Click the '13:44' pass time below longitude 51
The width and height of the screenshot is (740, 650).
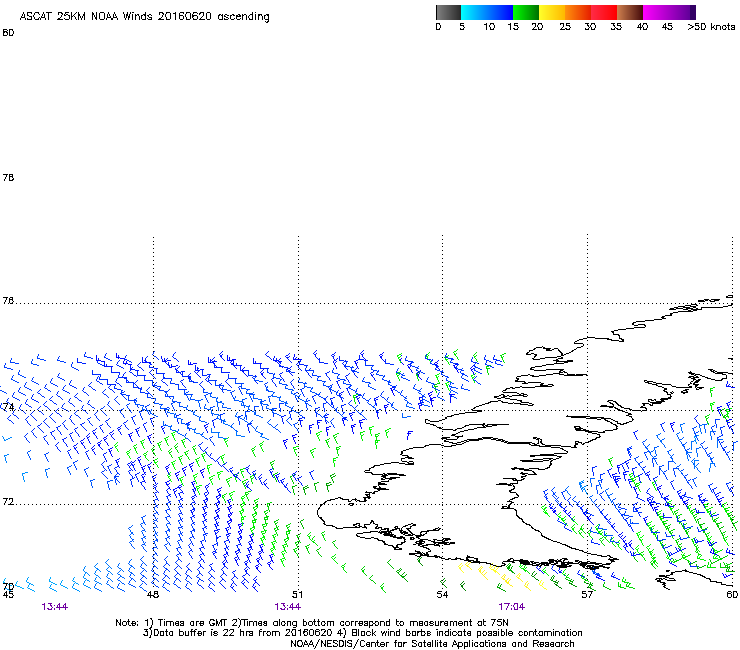[x=287, y=607]
